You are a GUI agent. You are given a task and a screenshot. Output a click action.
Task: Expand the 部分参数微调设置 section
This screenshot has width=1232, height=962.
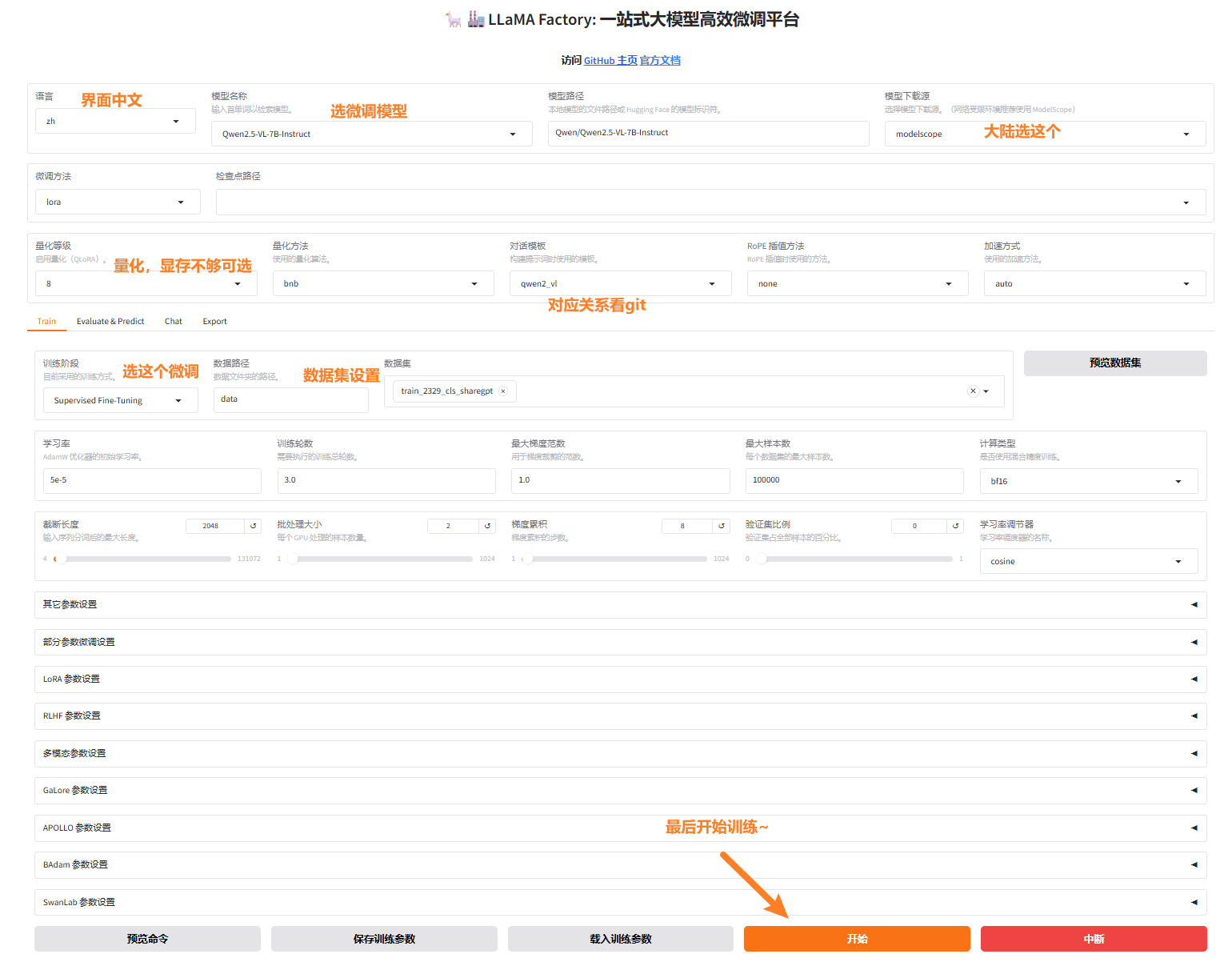621,642
